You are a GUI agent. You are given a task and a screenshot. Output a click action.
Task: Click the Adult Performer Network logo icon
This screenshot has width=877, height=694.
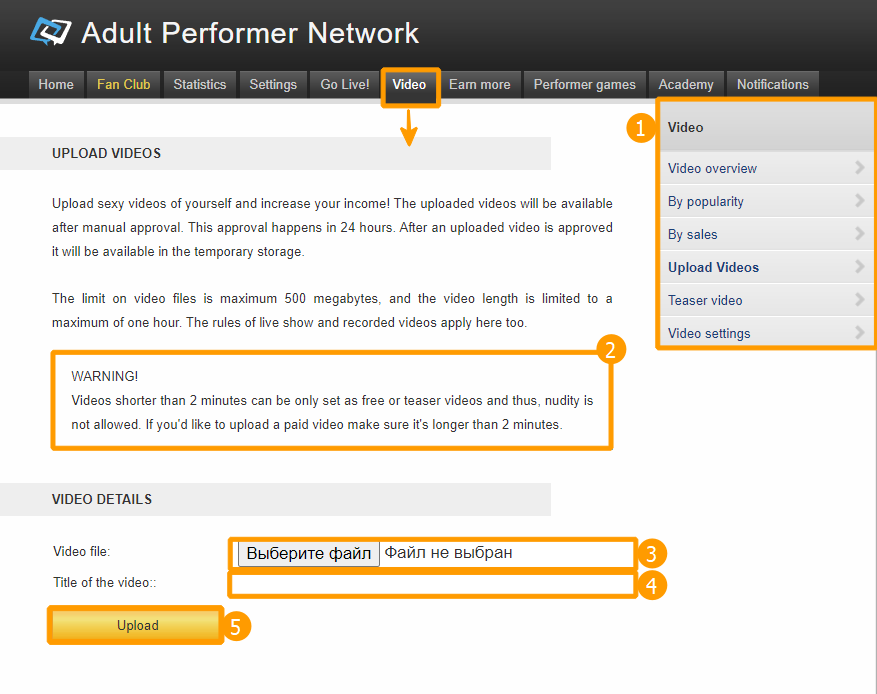coord(51,32)
